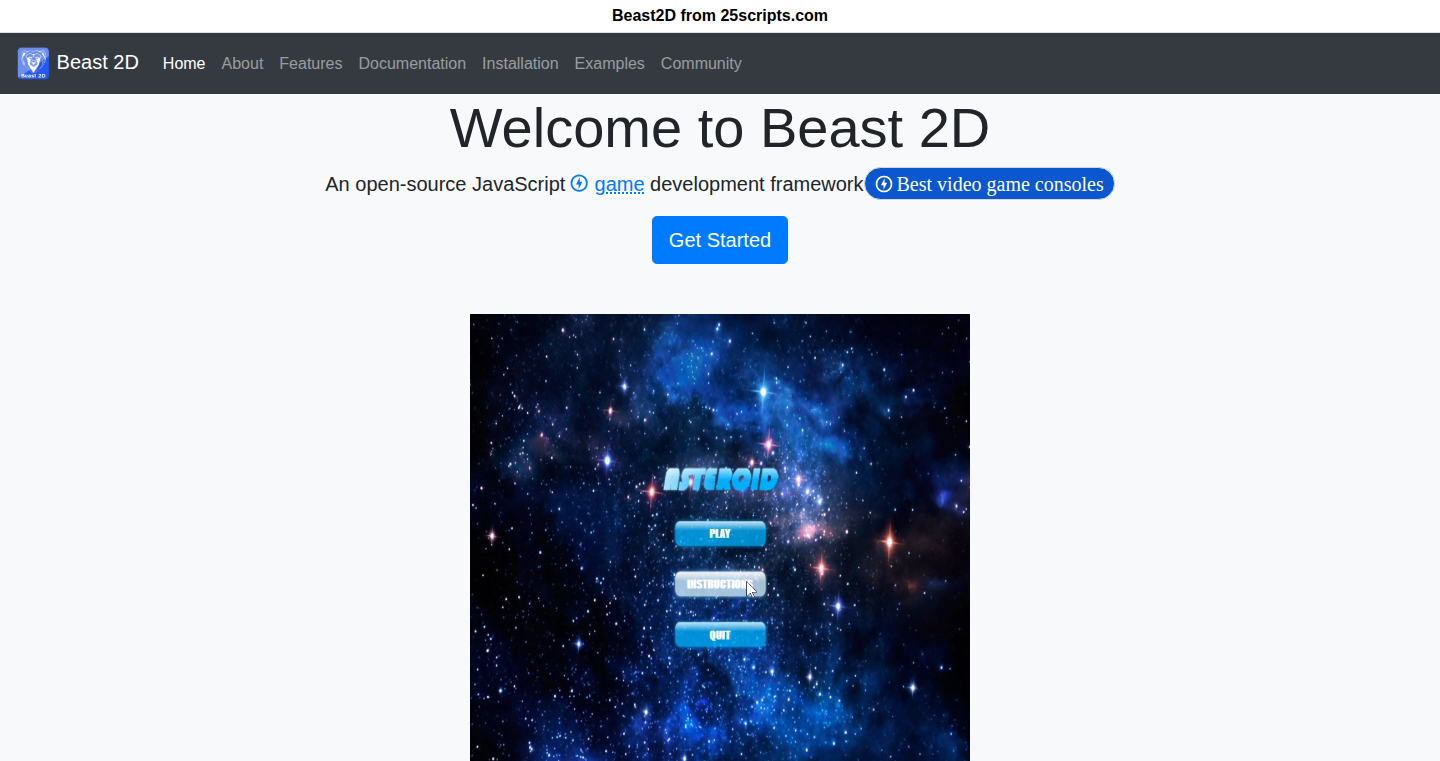Go to the About section

[242, 63]
